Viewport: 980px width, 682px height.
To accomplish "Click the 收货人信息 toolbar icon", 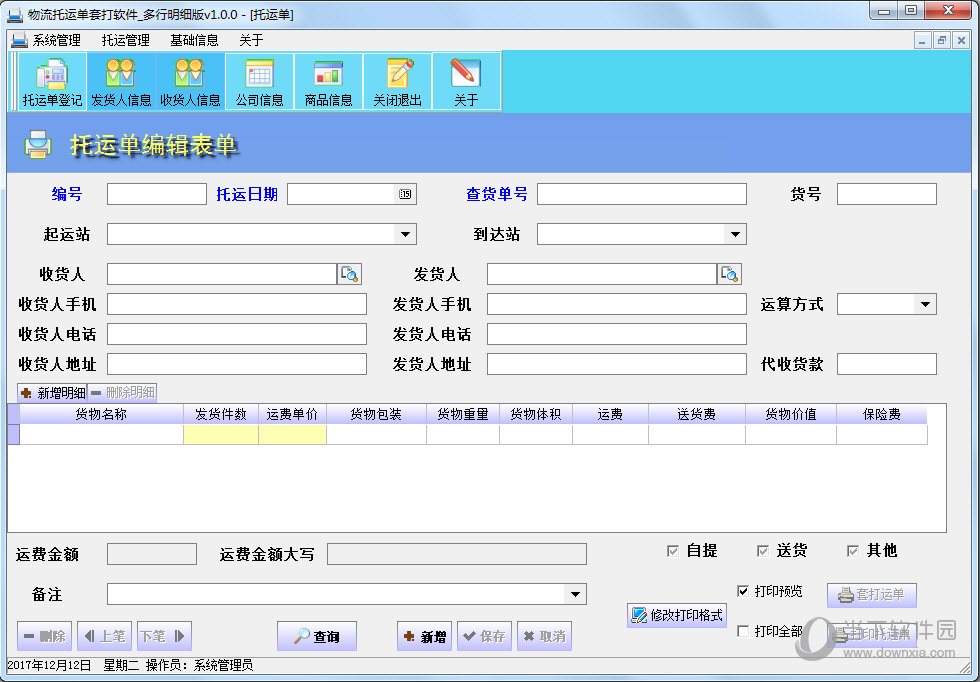I will coord(190,82).
